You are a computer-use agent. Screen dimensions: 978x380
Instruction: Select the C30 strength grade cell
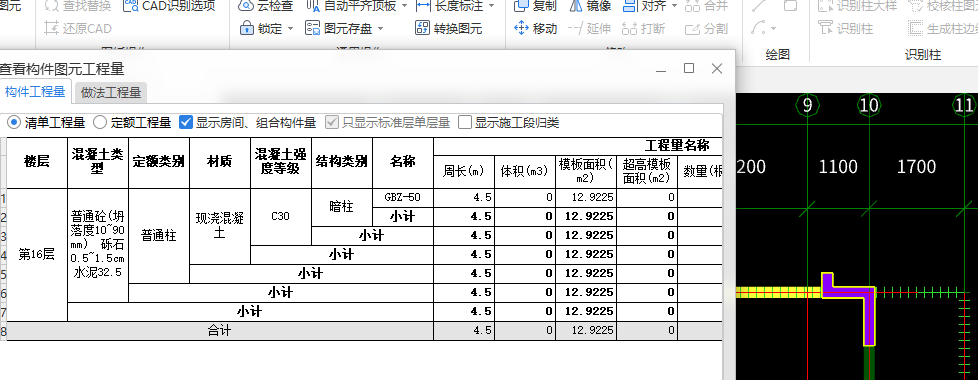tap(281, 217)
